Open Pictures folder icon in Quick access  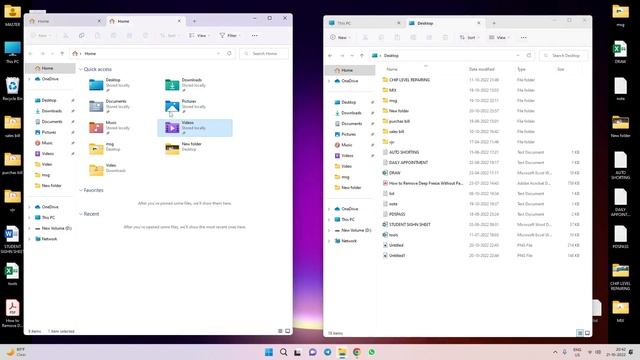pos(172,106)
